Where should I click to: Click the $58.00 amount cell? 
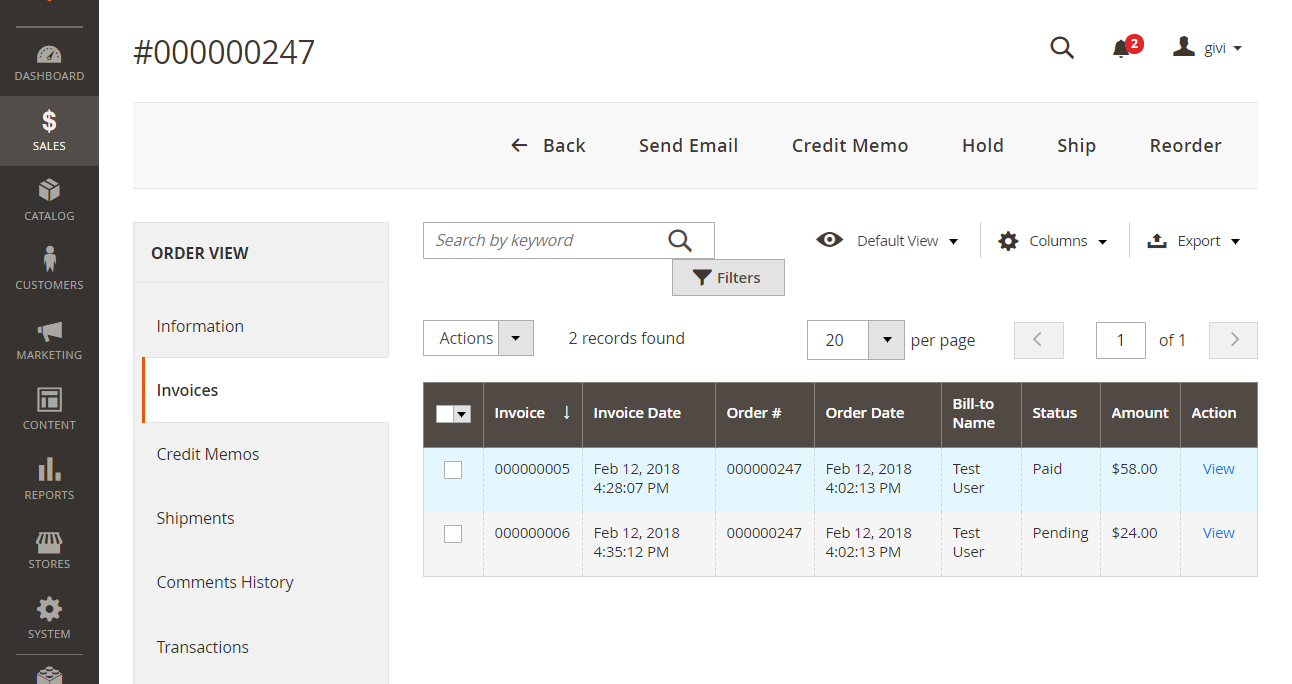click(1140, 479)
